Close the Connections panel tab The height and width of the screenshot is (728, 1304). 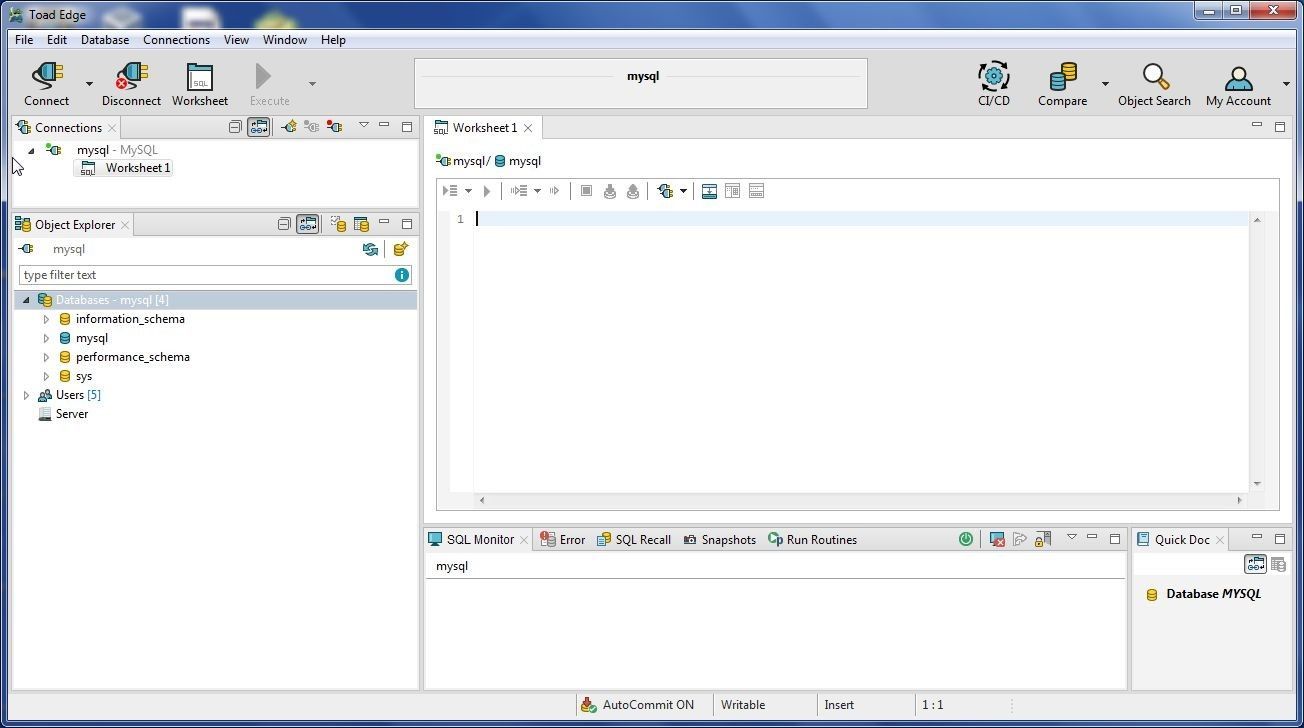[x=112, y=128]
